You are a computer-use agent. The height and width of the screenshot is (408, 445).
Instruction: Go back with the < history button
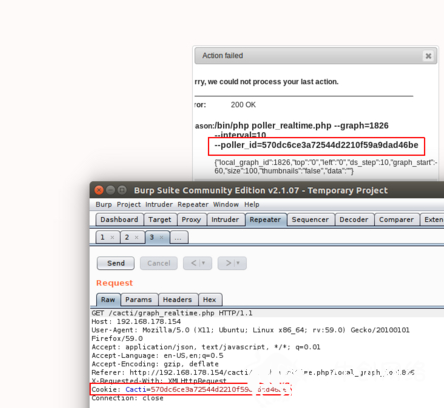coord(198,263)
